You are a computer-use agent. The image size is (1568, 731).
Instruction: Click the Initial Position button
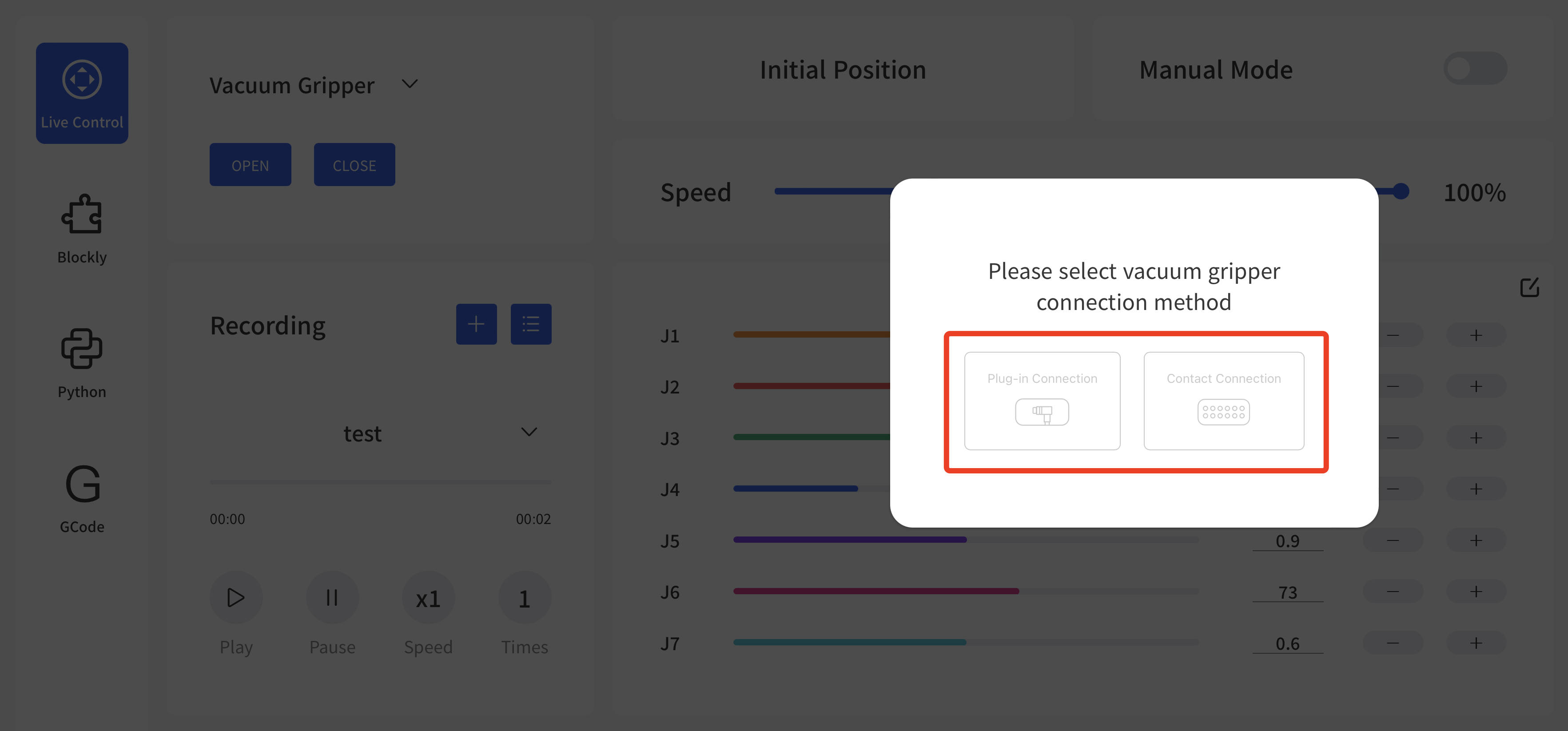pyautogui.click(x=843, y=70)
